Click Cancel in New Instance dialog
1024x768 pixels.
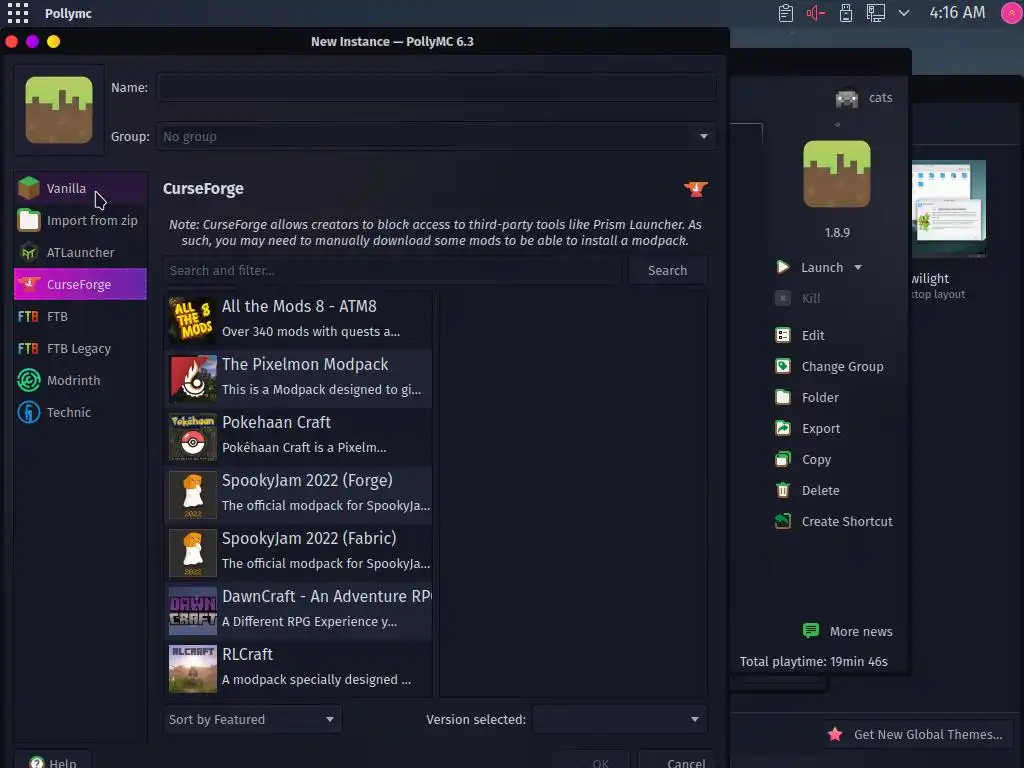(677, 761)
